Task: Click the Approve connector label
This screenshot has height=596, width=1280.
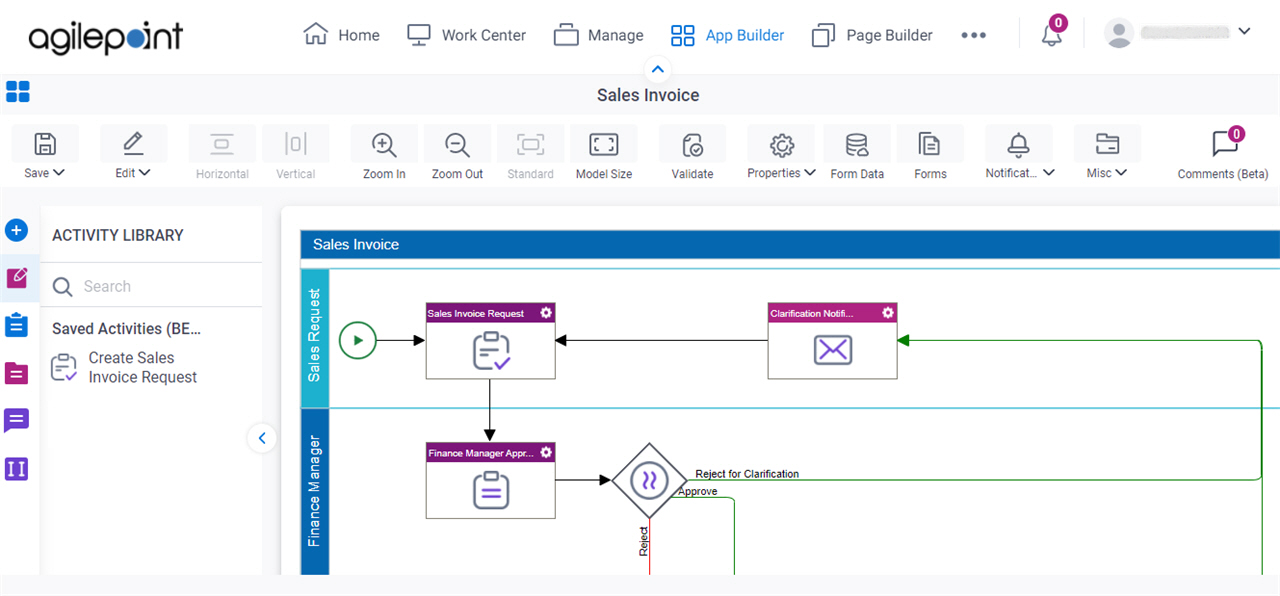Action: [697, 491]
